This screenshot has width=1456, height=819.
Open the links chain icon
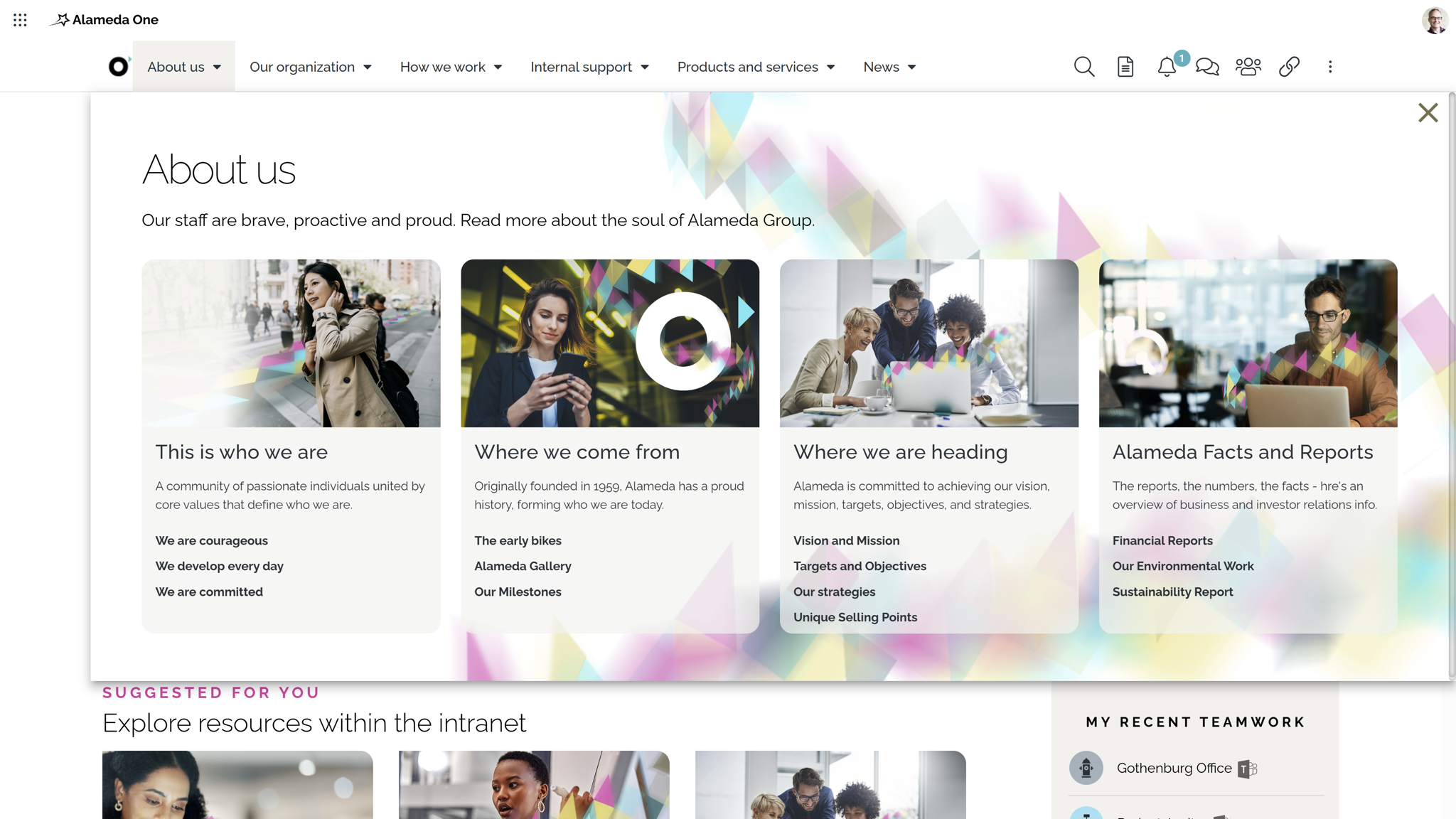tap(1289, 66)
